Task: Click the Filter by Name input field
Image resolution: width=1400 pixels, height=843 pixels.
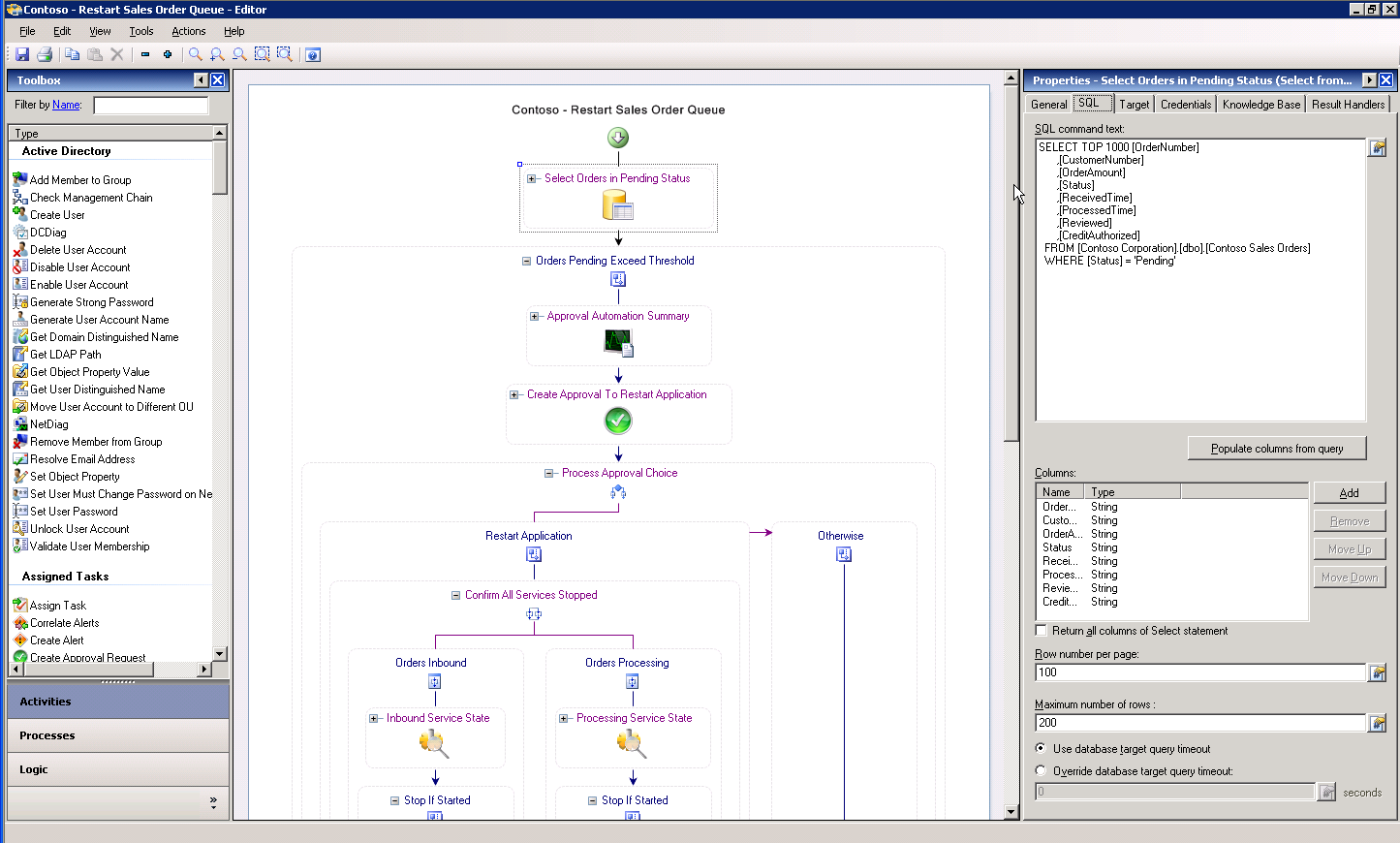Action: pos(151,105)
